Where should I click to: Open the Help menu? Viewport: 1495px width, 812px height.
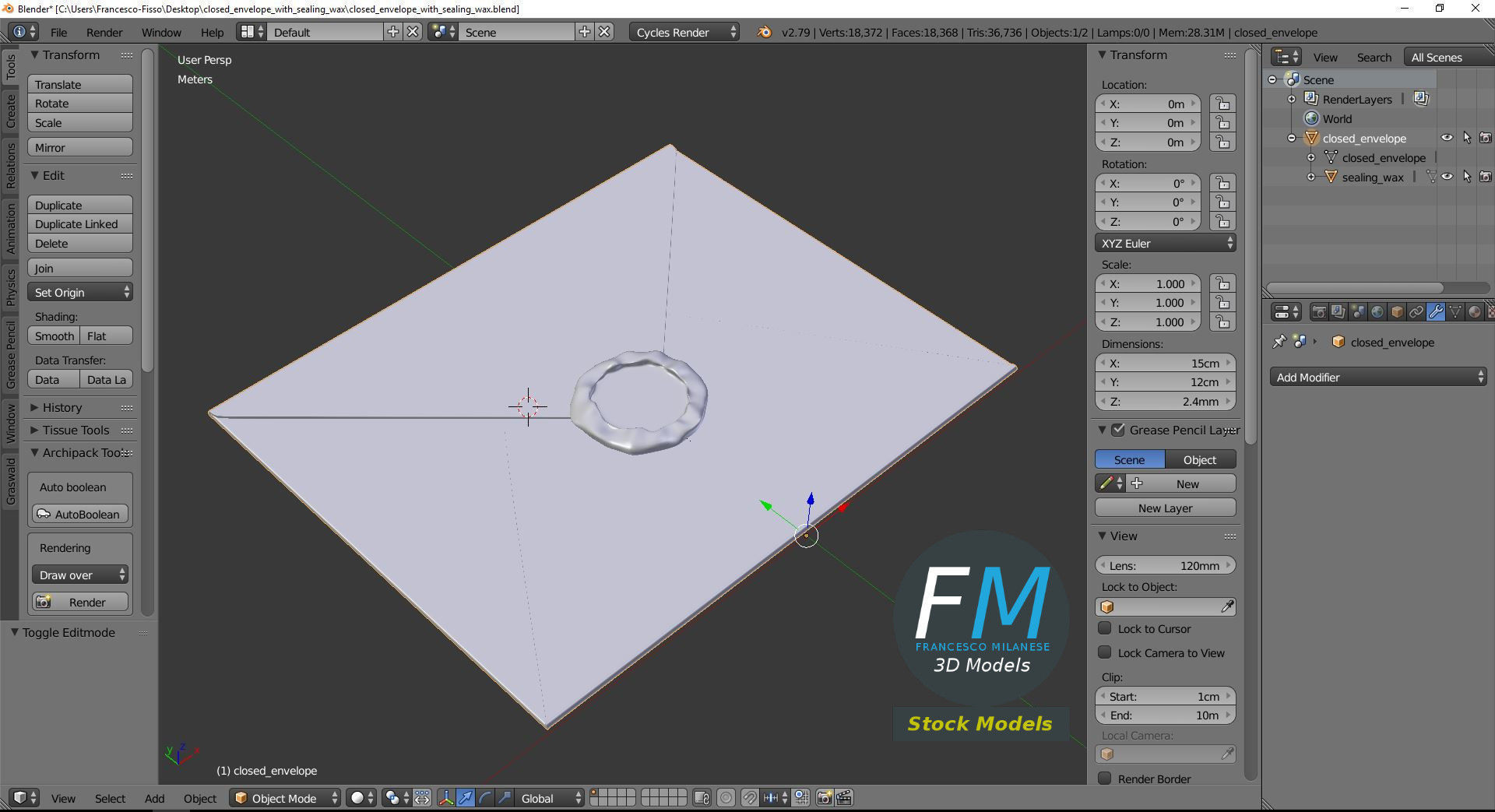pyautogui.click(x=212, y=33)
